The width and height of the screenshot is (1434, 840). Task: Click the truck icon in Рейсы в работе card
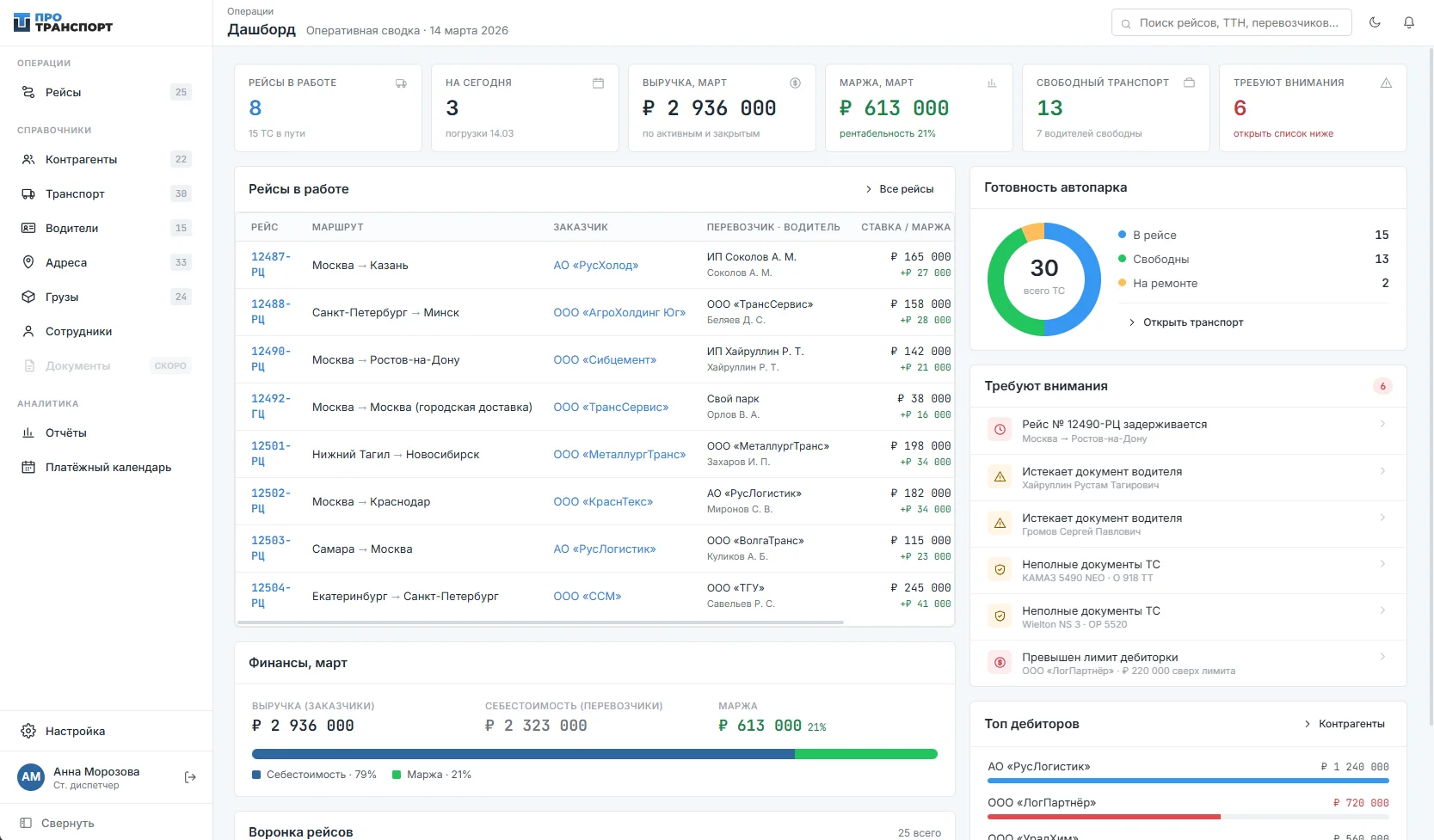[401, 83]
